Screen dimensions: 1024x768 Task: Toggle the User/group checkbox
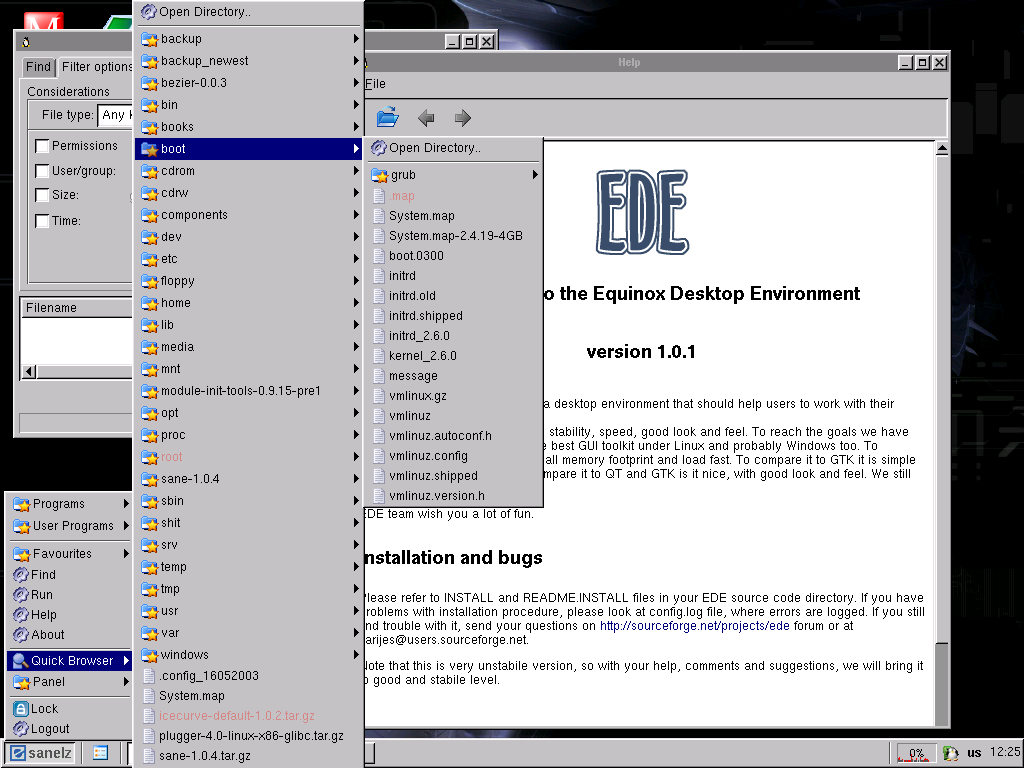pyautogui.click(x=42, y=171)
